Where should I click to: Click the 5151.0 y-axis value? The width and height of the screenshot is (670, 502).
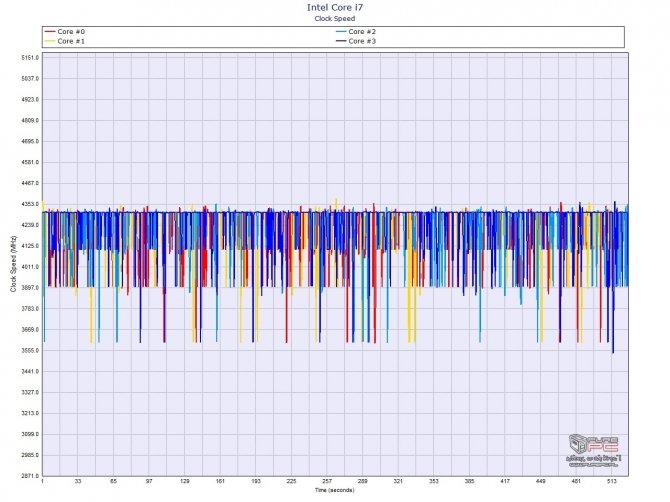pos(30,58)
